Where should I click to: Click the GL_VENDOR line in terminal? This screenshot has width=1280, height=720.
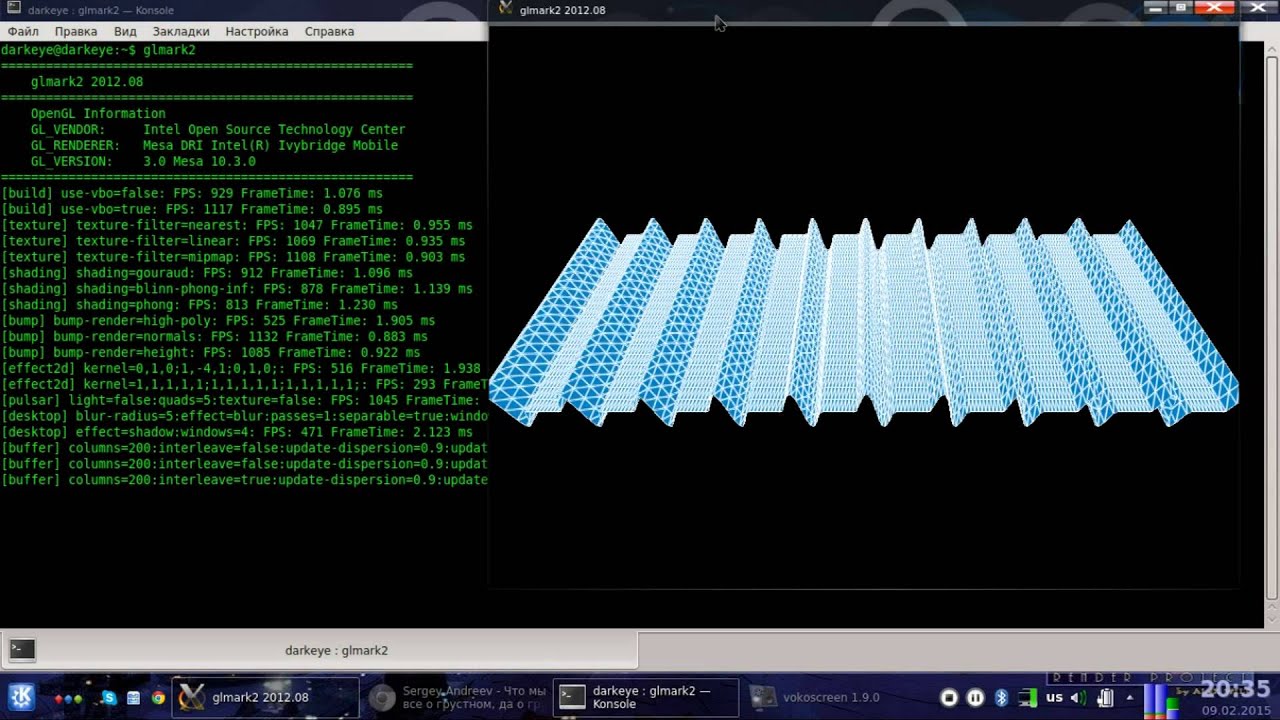(x=218, y=129)
